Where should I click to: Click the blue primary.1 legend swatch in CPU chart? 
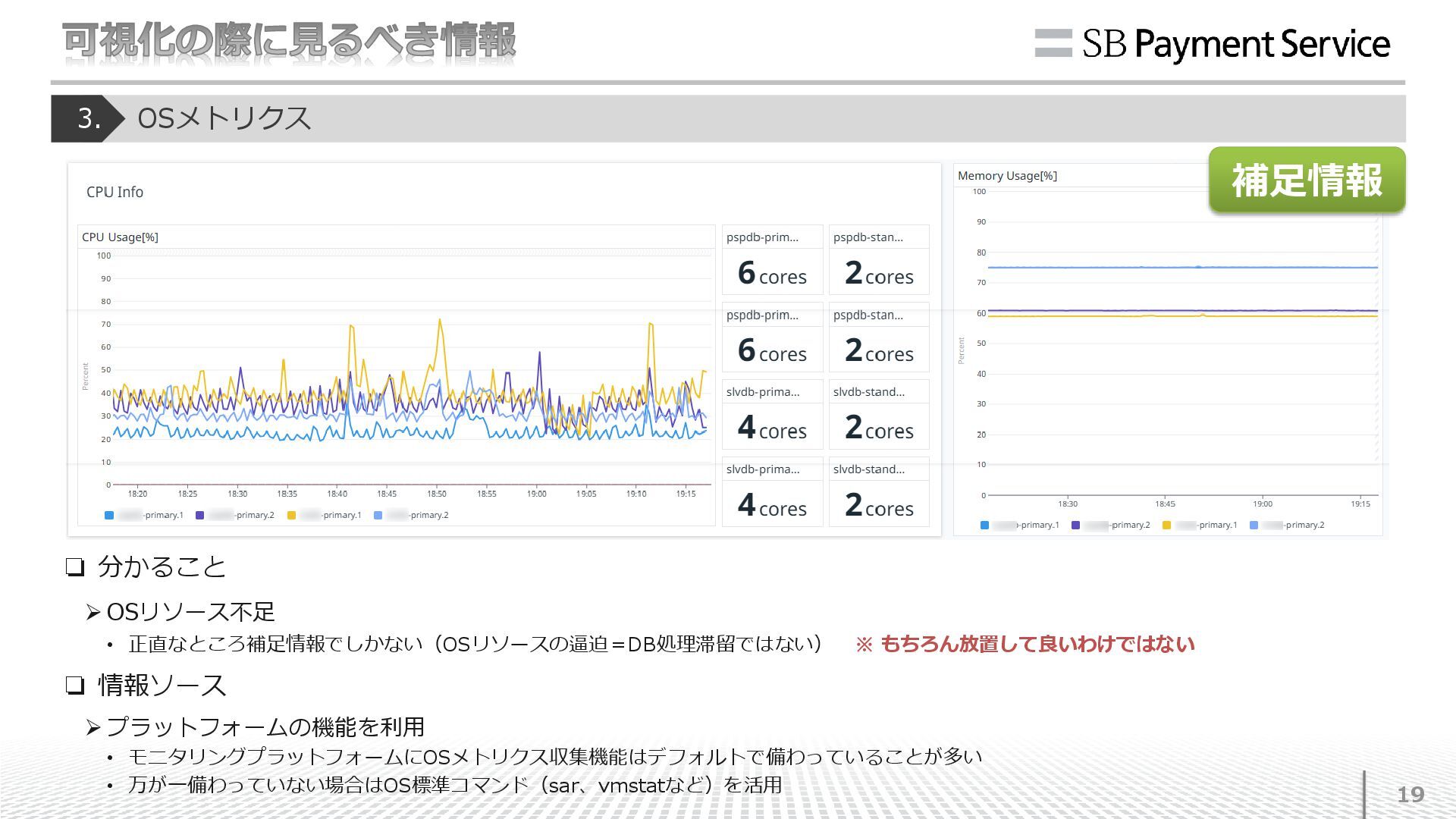tap(109, 516)
